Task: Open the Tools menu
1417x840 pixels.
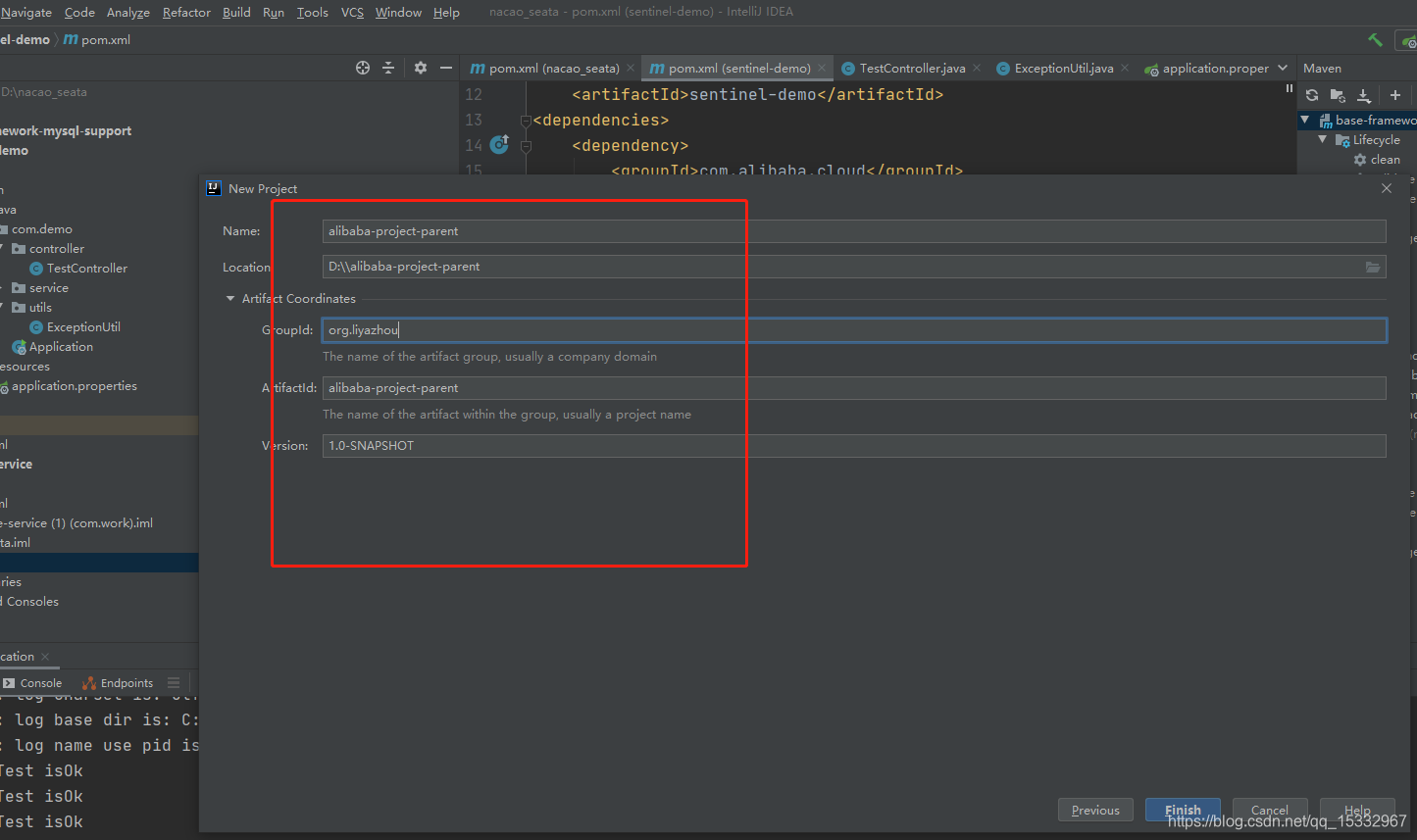Action: 313,12
